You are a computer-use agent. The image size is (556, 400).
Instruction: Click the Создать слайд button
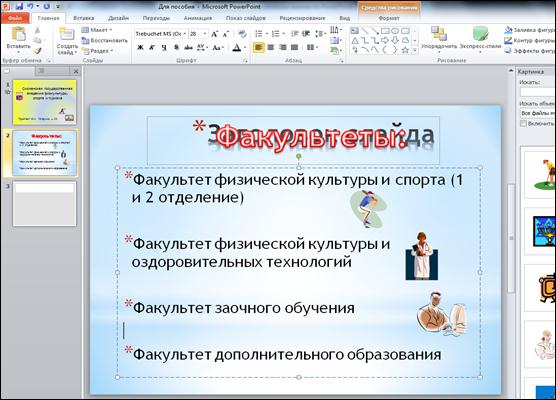[x=67, y=41]
